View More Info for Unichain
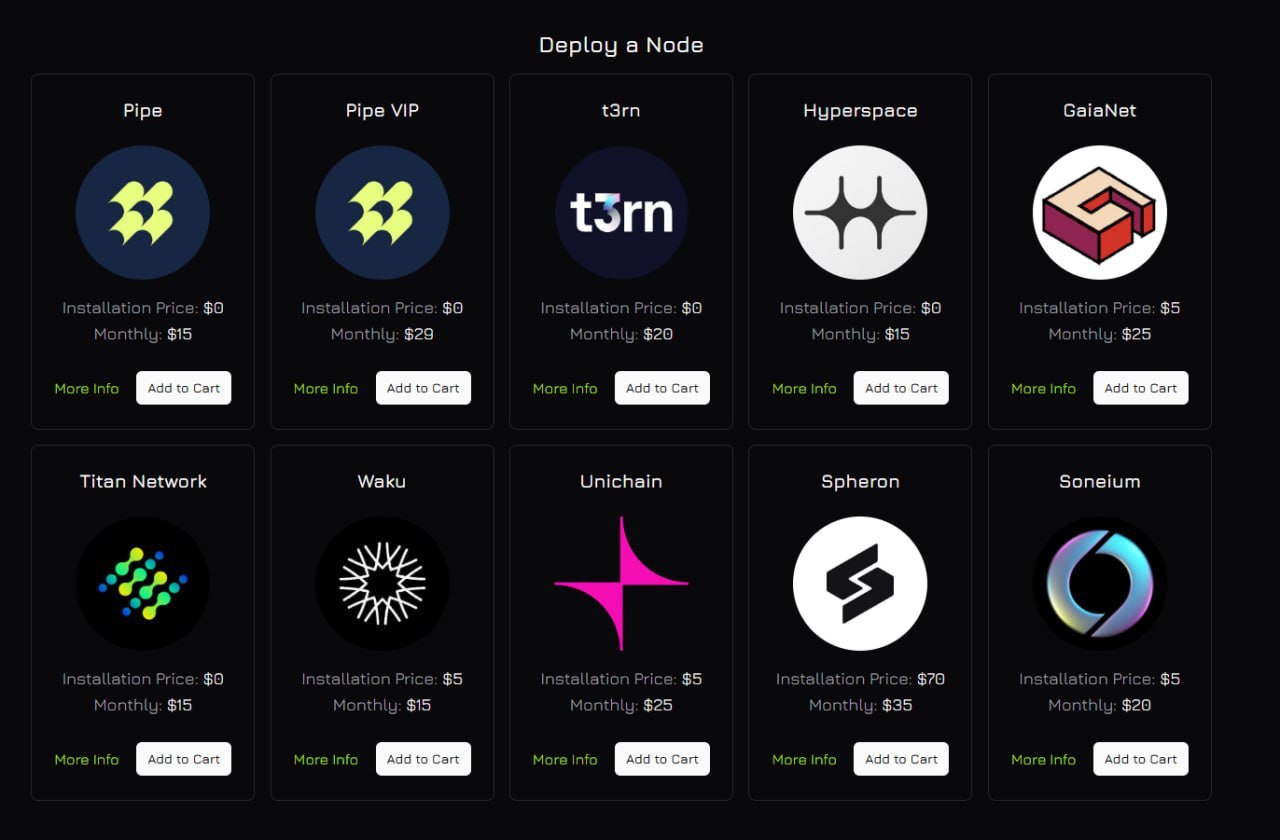Screen dimensions: 1280x840 [565, 760]
